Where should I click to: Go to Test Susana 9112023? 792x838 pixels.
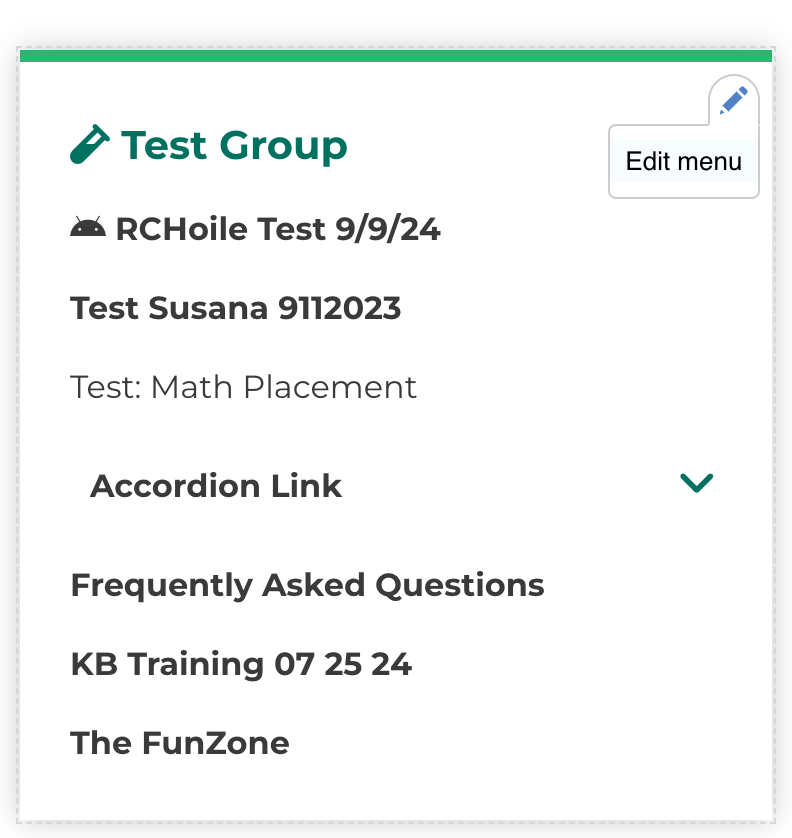(x=236, y=308)
